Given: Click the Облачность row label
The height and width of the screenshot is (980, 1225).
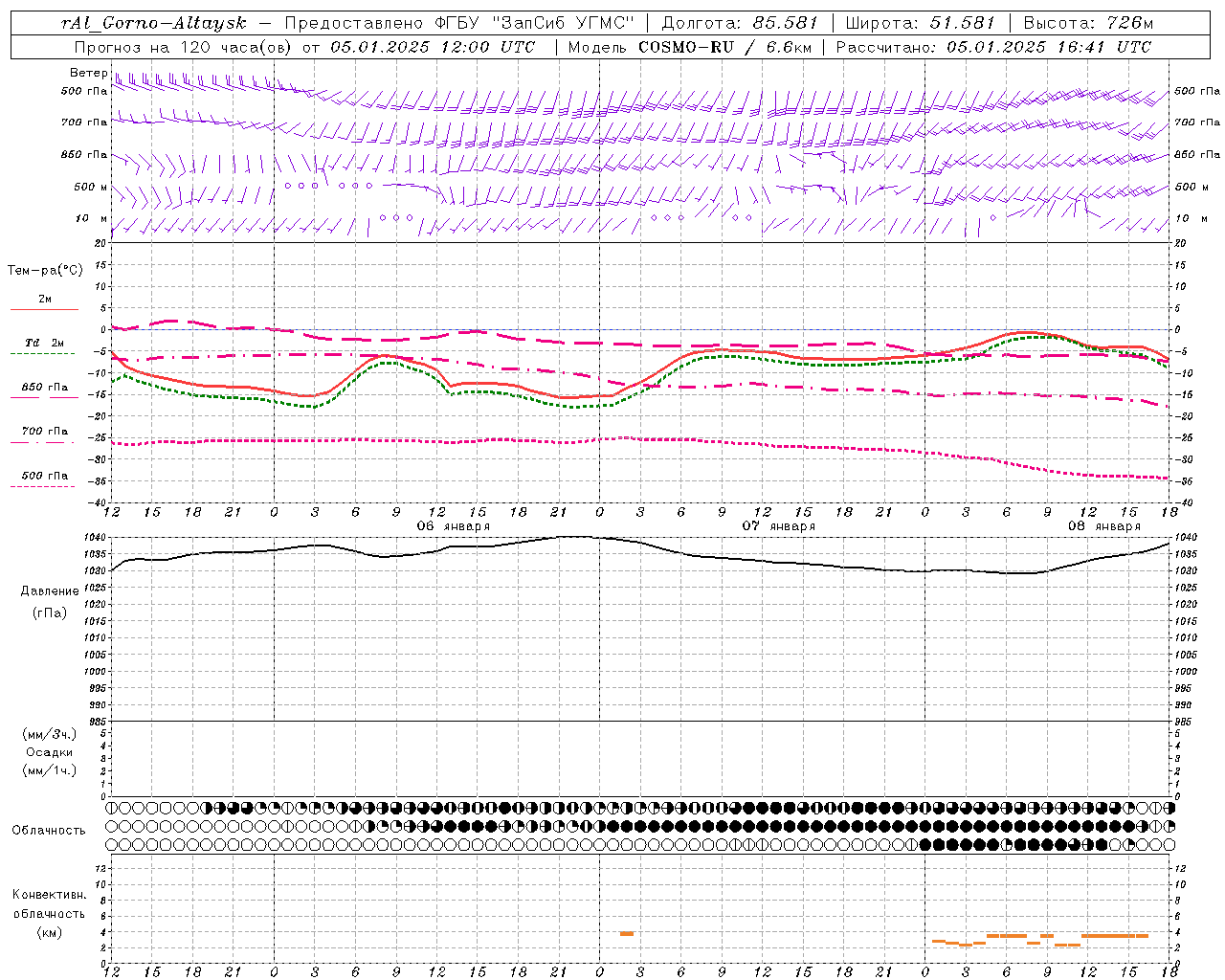Looking at the screenshot, I should coord(49,831).
